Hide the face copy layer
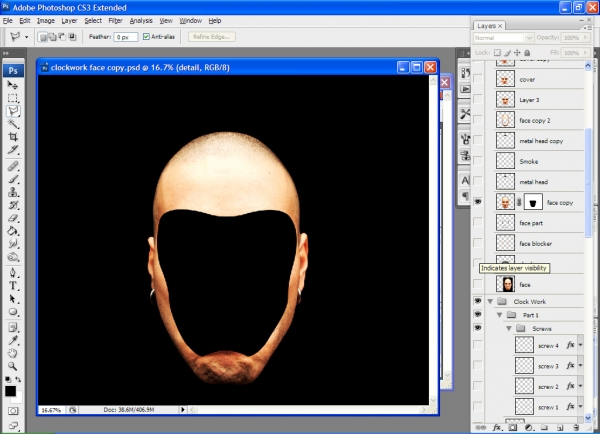600x434 pixels. 478,202
